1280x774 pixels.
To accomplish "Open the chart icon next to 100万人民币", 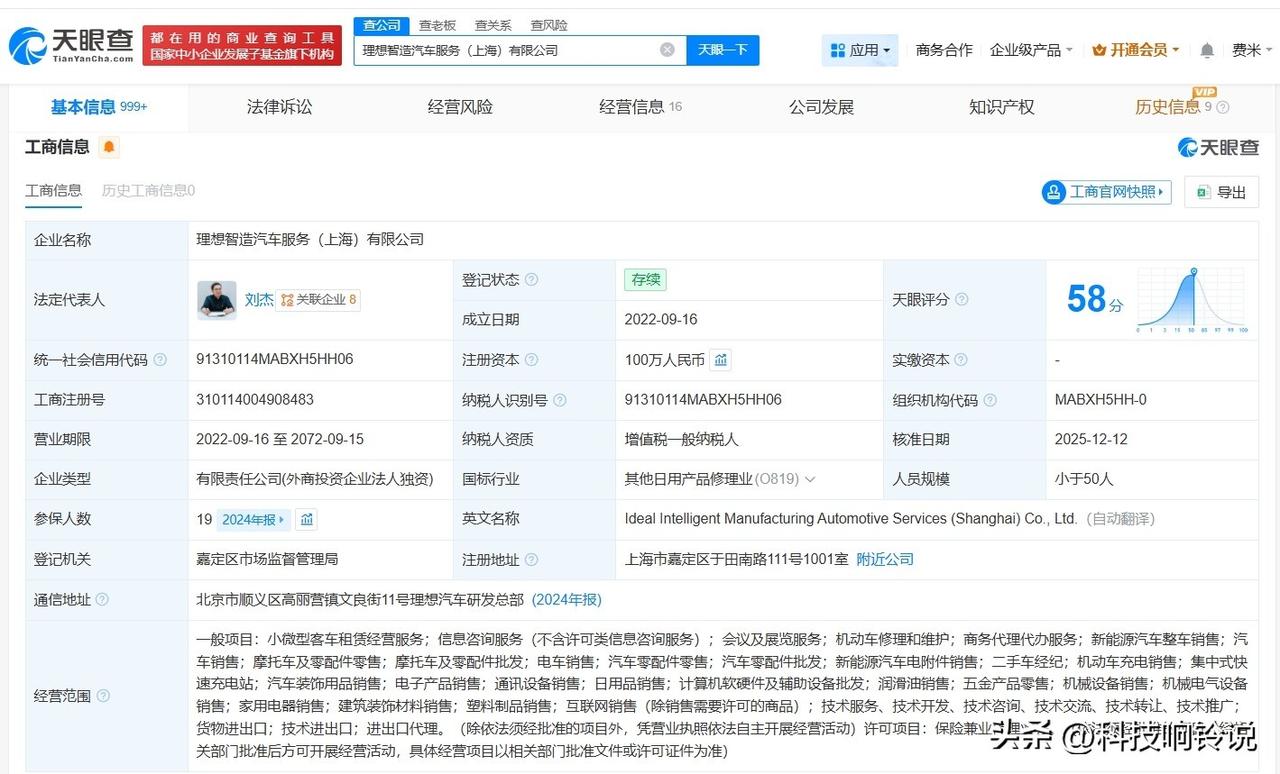I will point(720,360).
